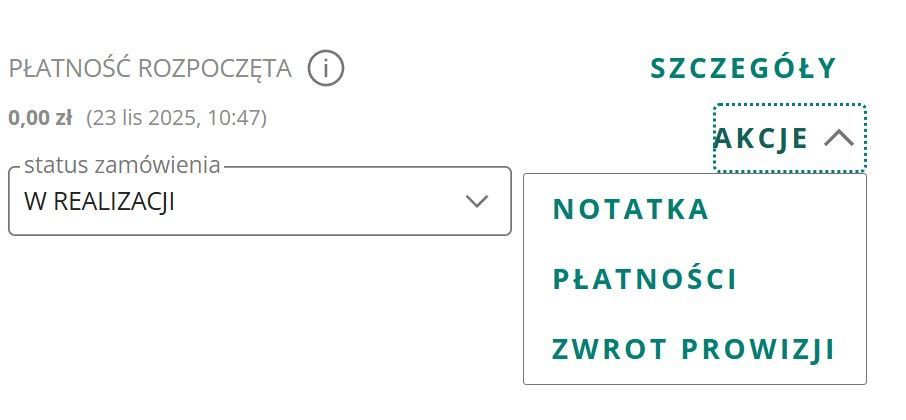The width and height of the screenshot is (906, 420).
Task: Add a note via NOTATKA option
Action: (x=631, y=209)
